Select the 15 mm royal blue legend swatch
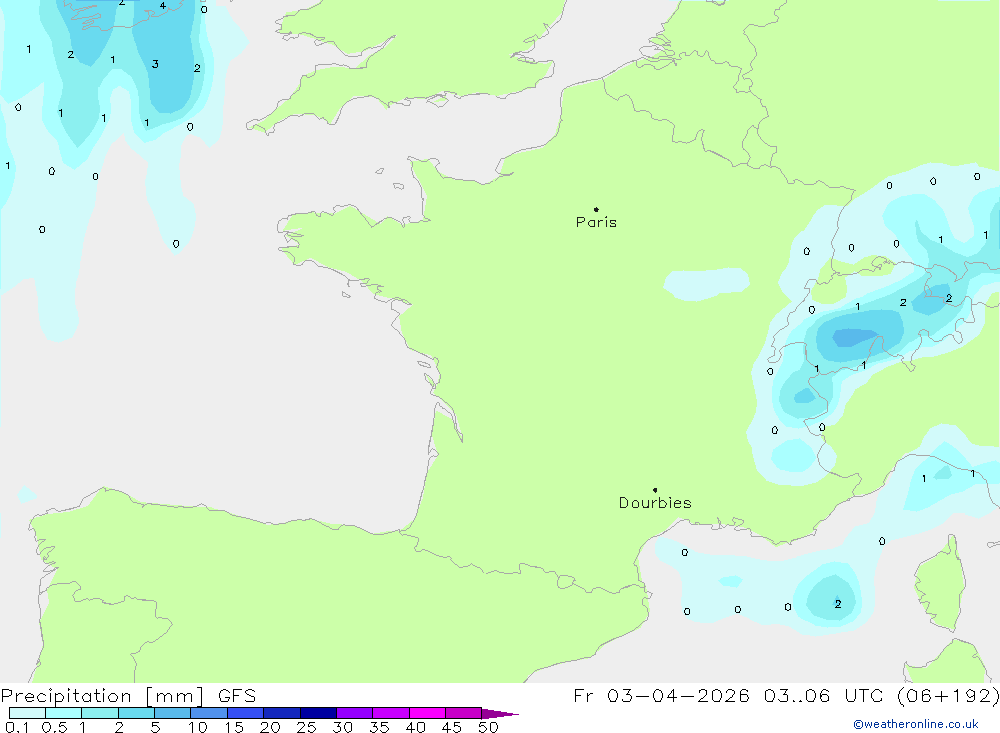The image size is (1000, 733). pos(246,713)
